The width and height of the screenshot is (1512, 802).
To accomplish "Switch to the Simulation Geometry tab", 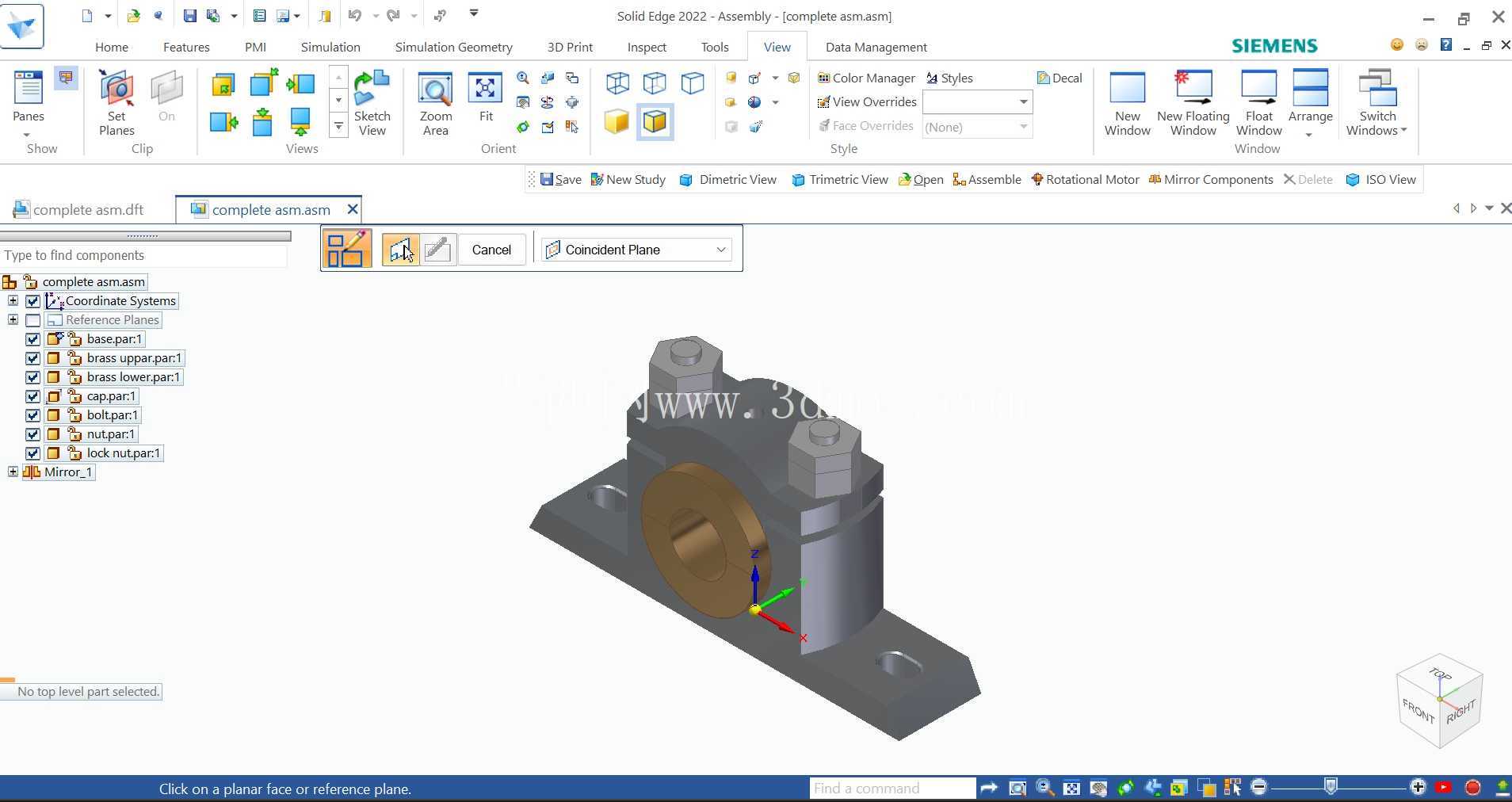I will (x=453, y=47).
